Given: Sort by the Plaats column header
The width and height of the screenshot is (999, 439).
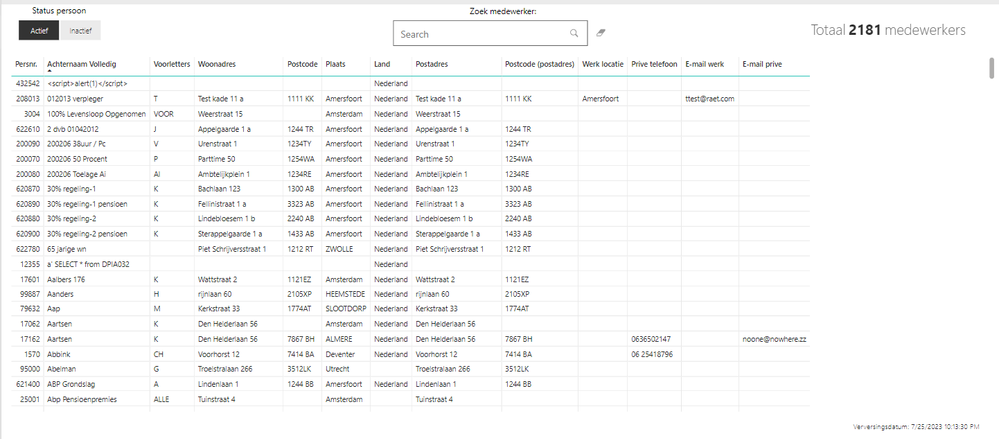Looking at the screenshot, I should click(x=336, y=64).
